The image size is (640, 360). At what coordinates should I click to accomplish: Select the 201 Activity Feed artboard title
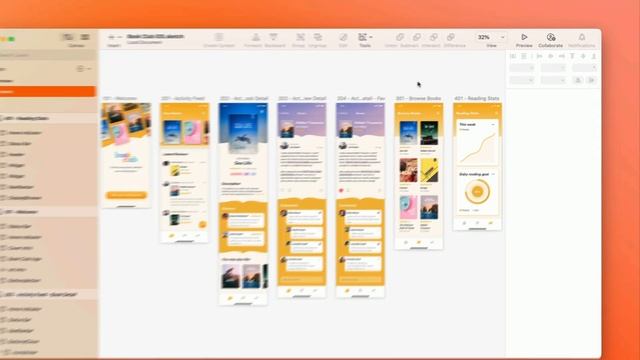(183, 98)
